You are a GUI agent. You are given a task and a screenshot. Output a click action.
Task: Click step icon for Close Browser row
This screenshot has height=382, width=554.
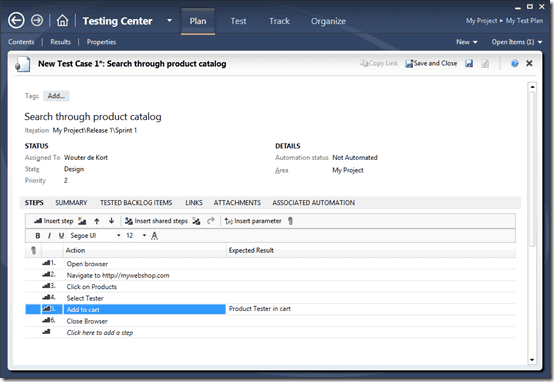(46, 320)
